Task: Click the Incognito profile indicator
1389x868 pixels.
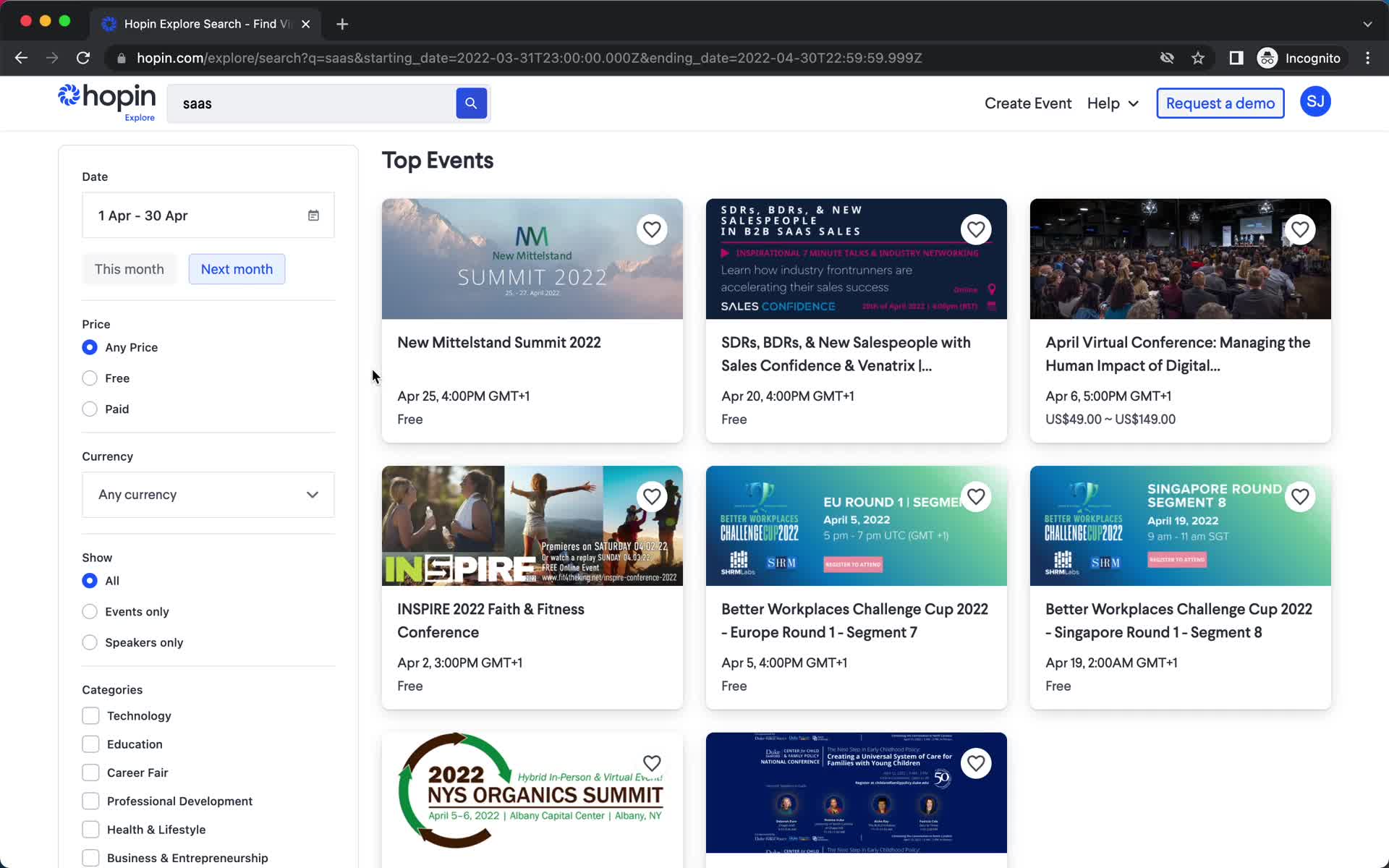Action: coord(1299,58)
